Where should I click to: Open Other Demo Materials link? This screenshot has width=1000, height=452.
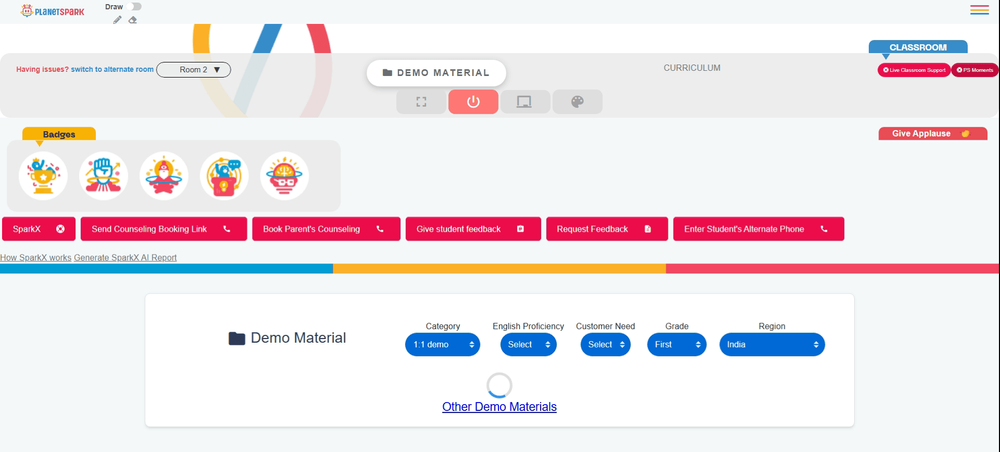[499, 407]
